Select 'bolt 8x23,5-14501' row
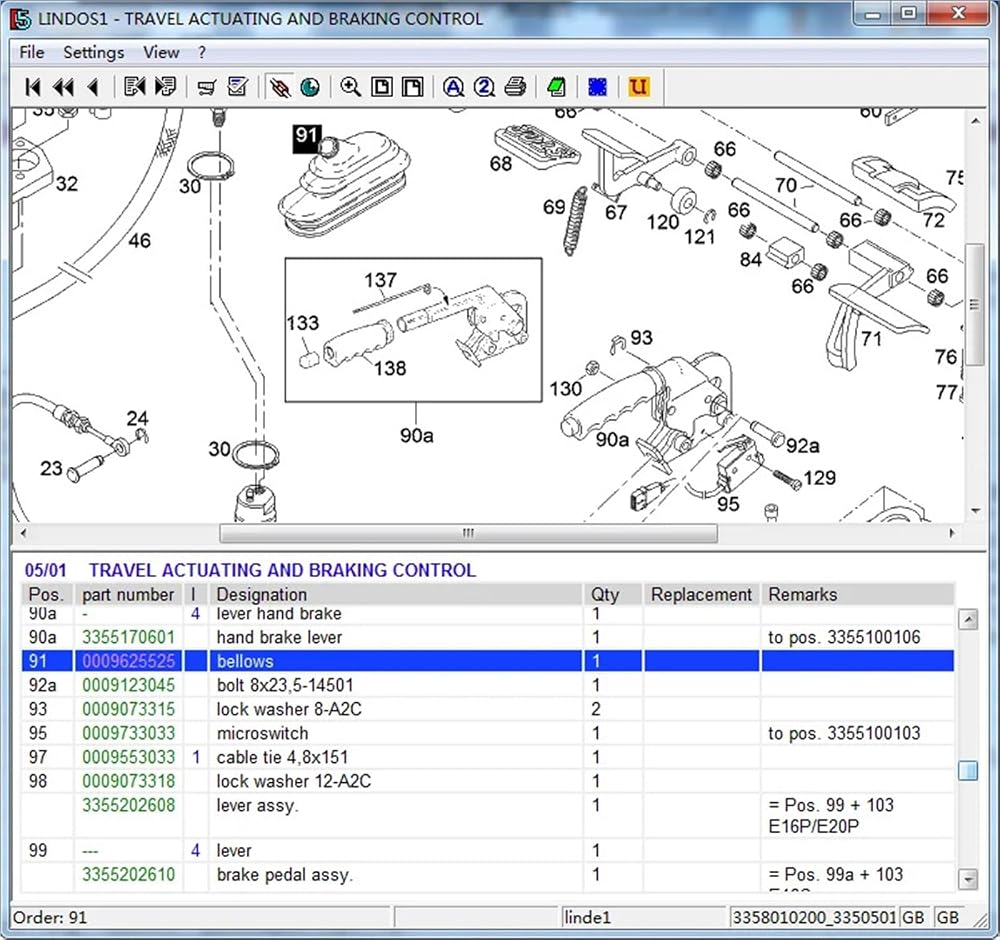The image size is (1000, 940). tap(488, 685)
